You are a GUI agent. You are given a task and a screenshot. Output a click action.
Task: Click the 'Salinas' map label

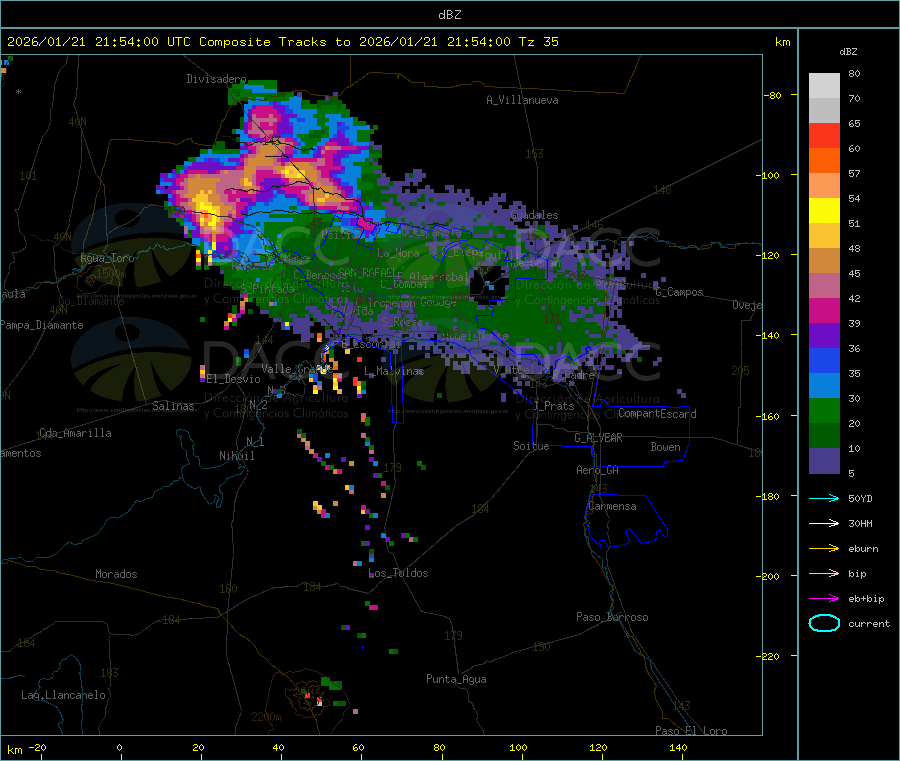coord(173,406)
